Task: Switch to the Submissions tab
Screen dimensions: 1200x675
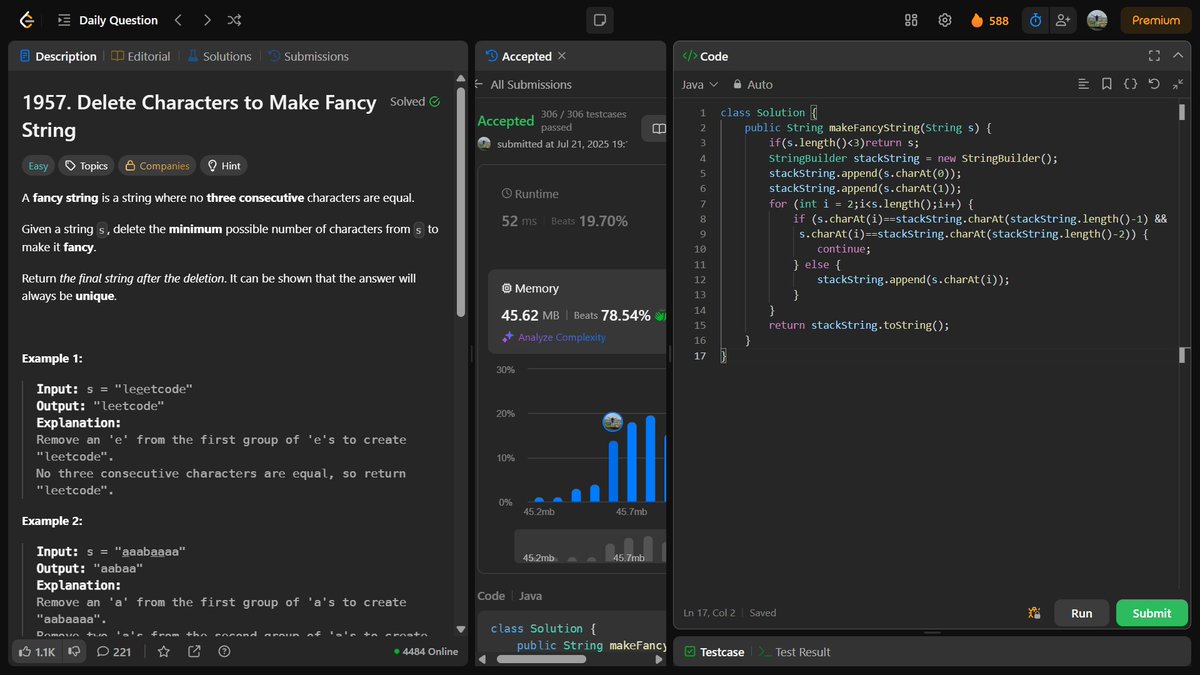Action: (x=308, y=56)
